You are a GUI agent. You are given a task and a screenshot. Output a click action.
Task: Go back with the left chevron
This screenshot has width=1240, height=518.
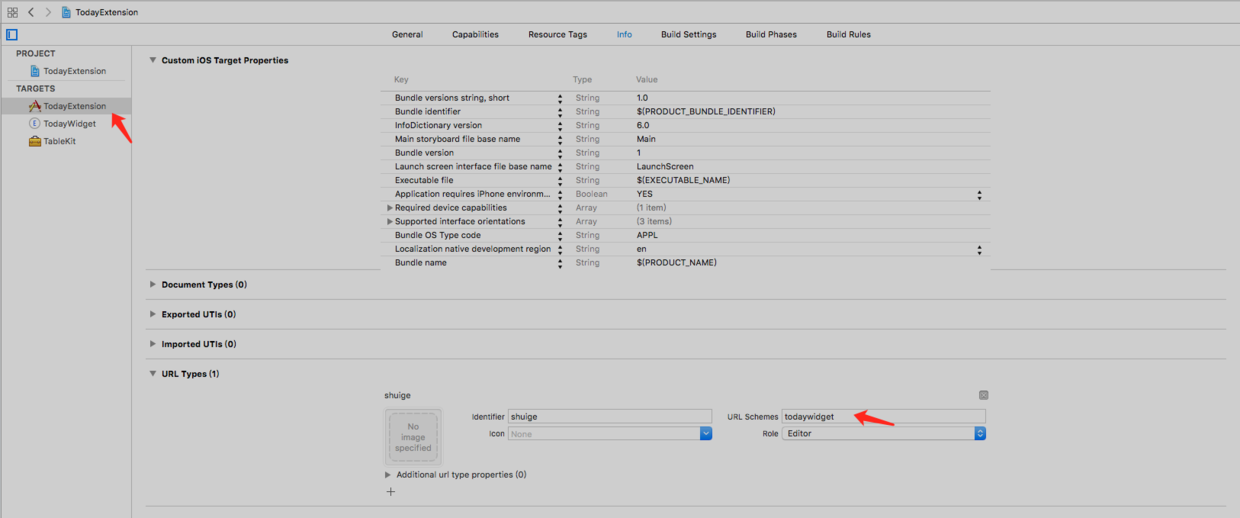(31, 12)
